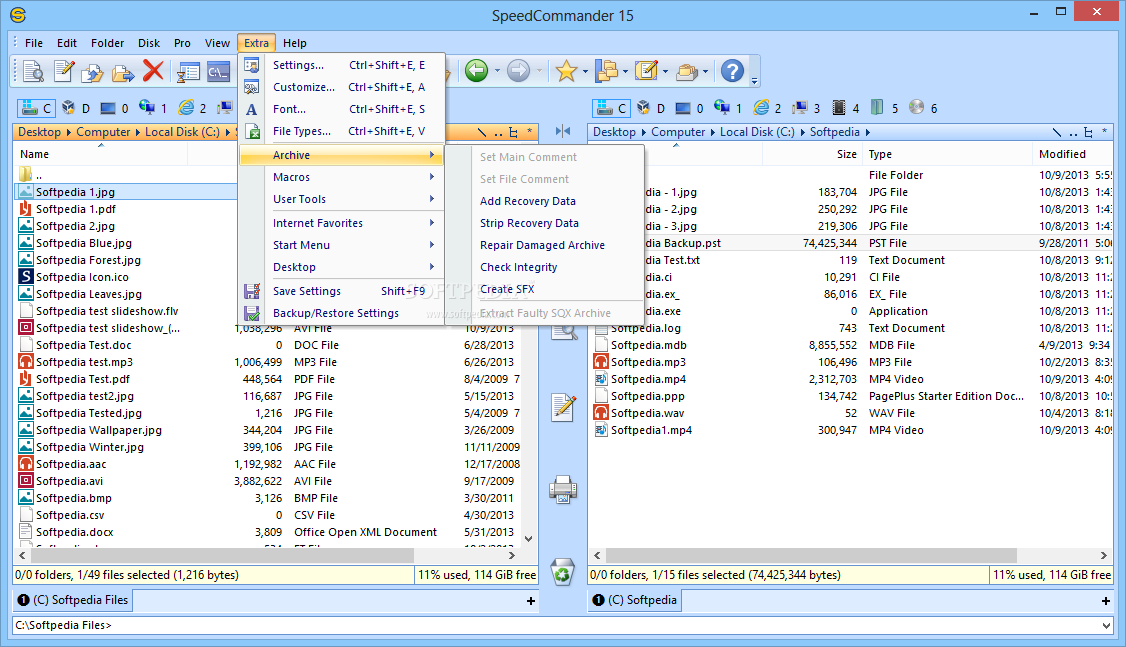Select drive C in left panel drive bar
Viewport: 1126px width, 647px height.
[36, 108]
